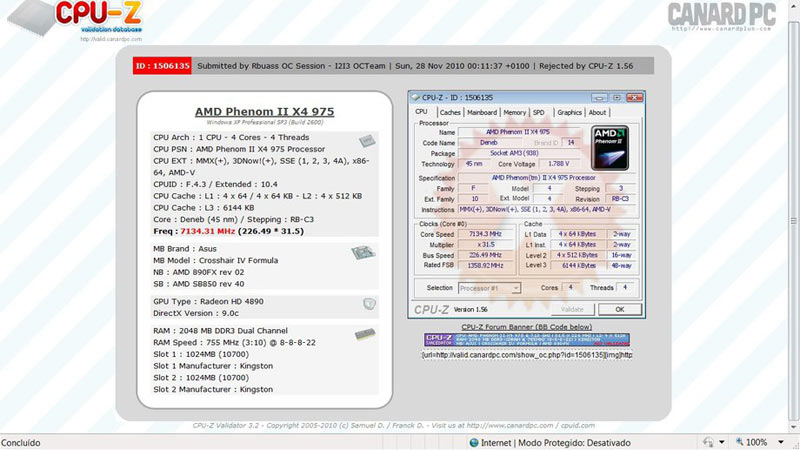
Task: Click the CPU-Z forum banner image
Action: pos(527,341)
